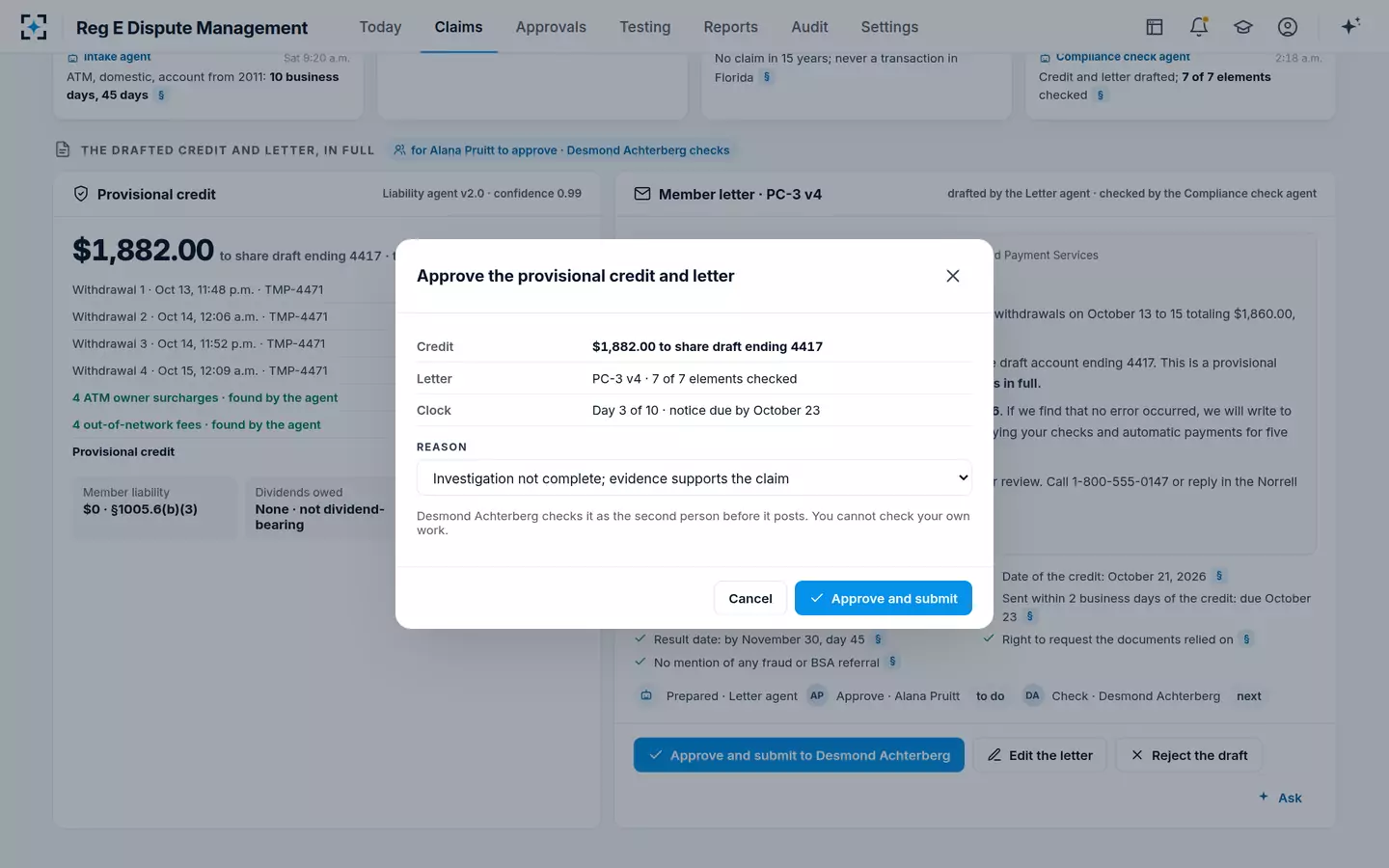Open the AI sparkle assistant icon
The width and height of the screenshot is (1389, 868).
[1350, 26]
